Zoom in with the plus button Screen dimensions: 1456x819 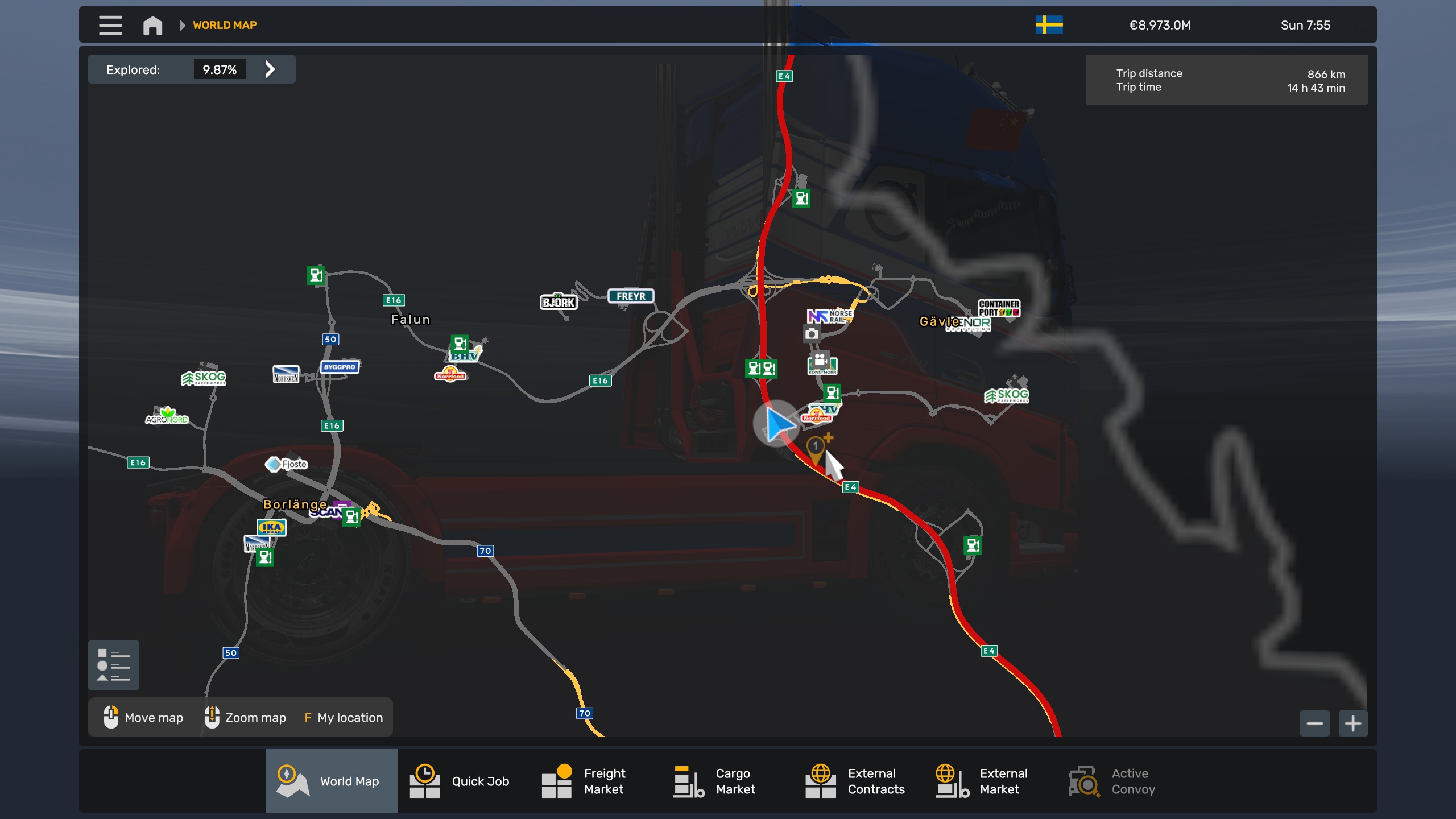(1352, 723)
